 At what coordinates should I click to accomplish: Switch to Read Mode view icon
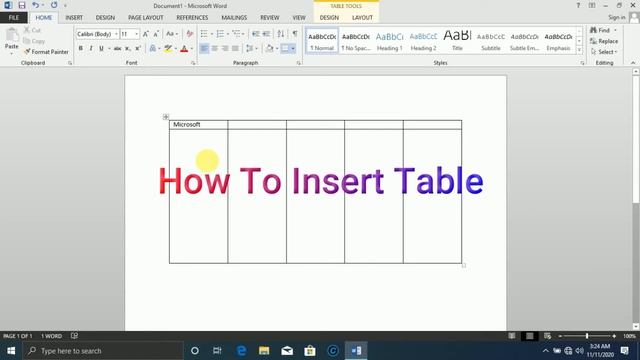coord(512,336)
